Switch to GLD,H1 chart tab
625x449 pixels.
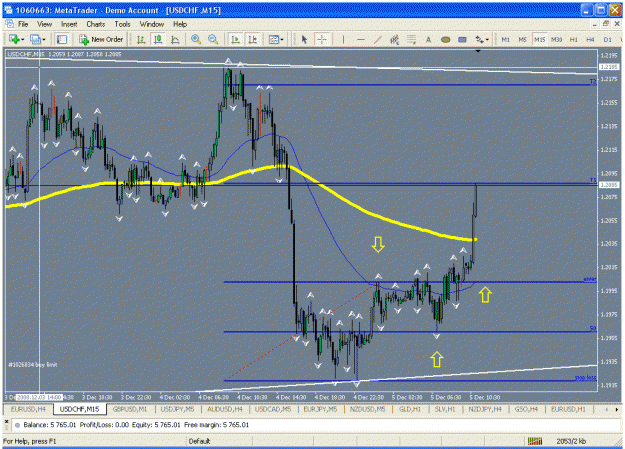click(410, 409)
